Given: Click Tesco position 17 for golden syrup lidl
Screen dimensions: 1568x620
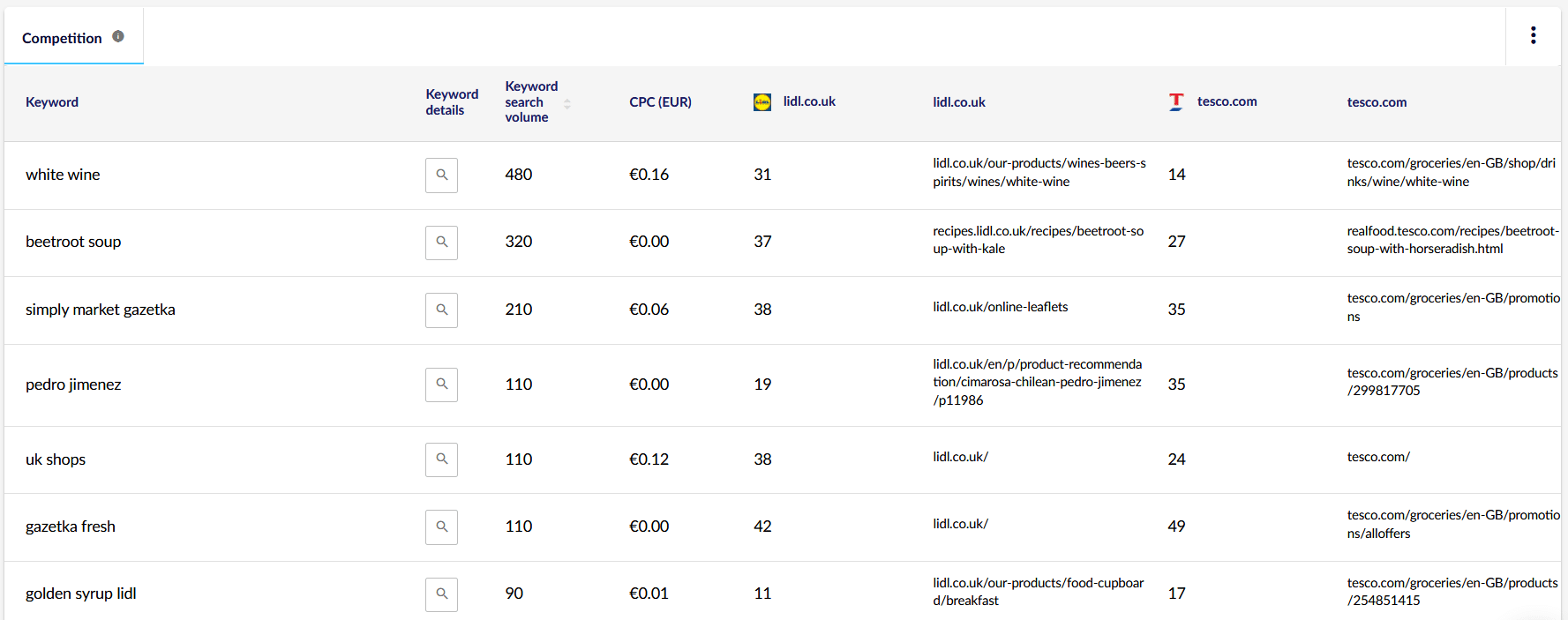Looking at the screenshot, I should click(1177, 594).
